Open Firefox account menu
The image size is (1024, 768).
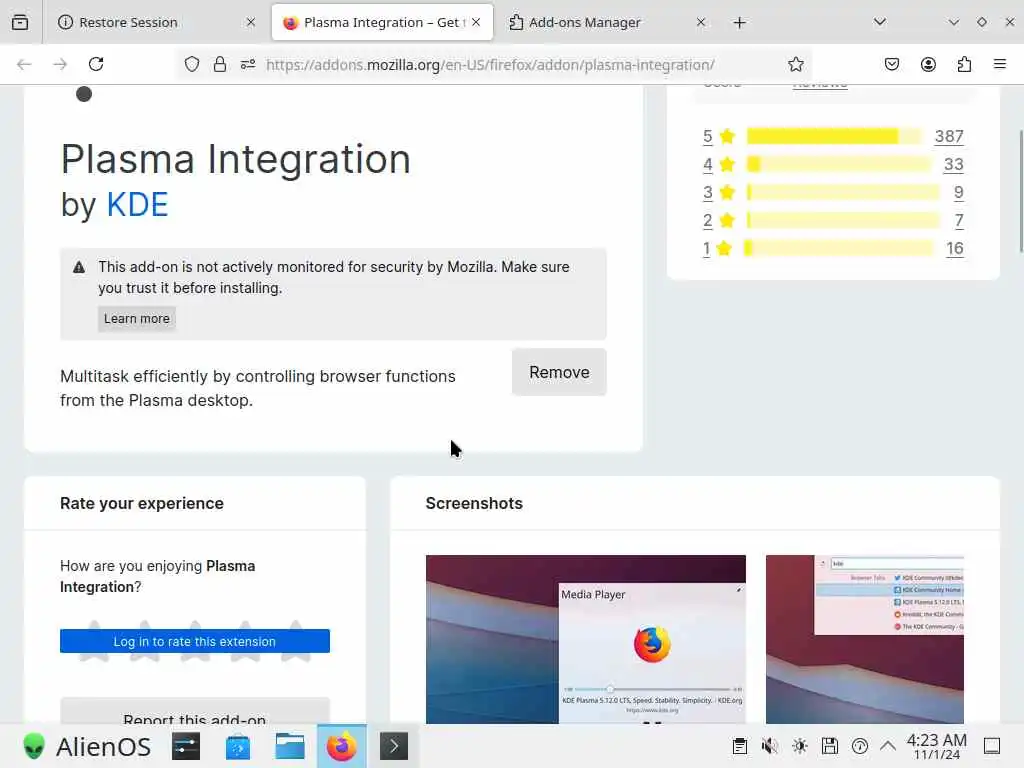tap(928, 64)
